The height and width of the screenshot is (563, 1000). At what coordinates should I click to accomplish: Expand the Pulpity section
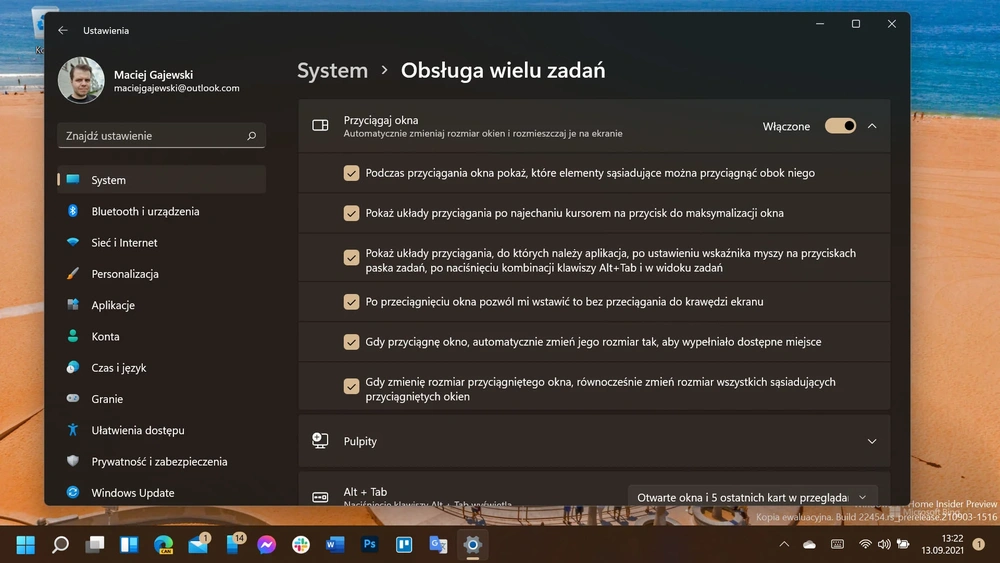(872, 441)
